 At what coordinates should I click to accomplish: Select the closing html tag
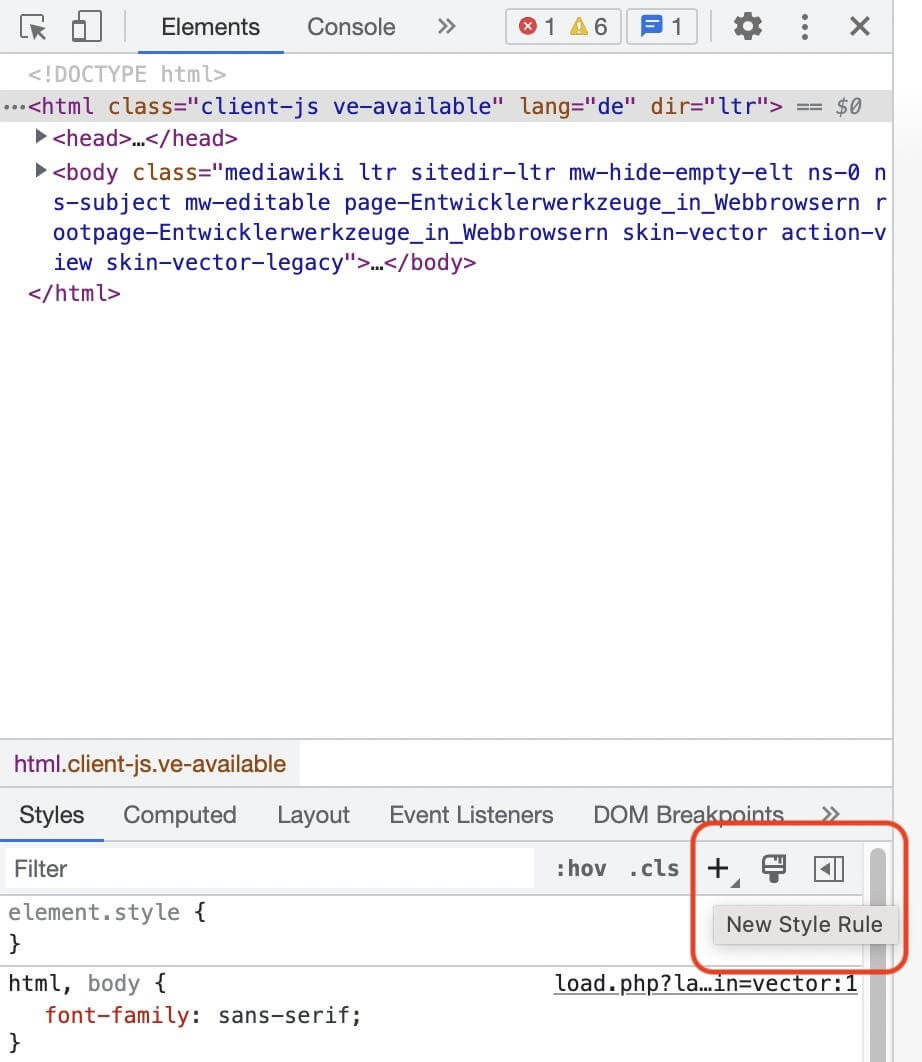click(x=74, y=293)
